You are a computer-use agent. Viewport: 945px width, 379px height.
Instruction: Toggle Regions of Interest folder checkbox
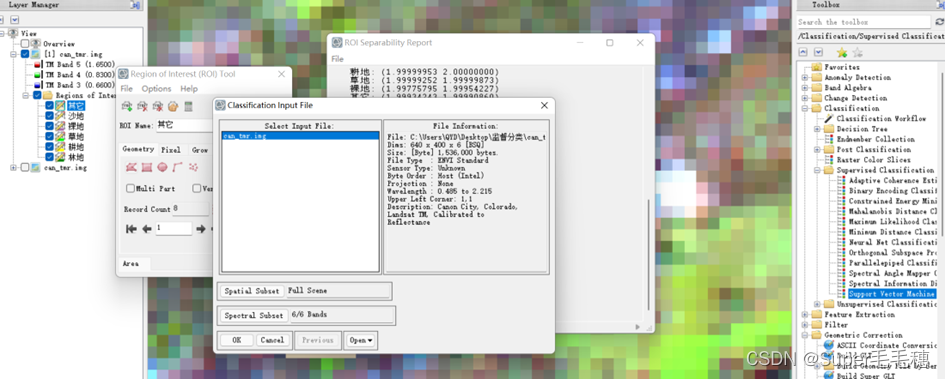pyautogui.click(x=37, y=95)
